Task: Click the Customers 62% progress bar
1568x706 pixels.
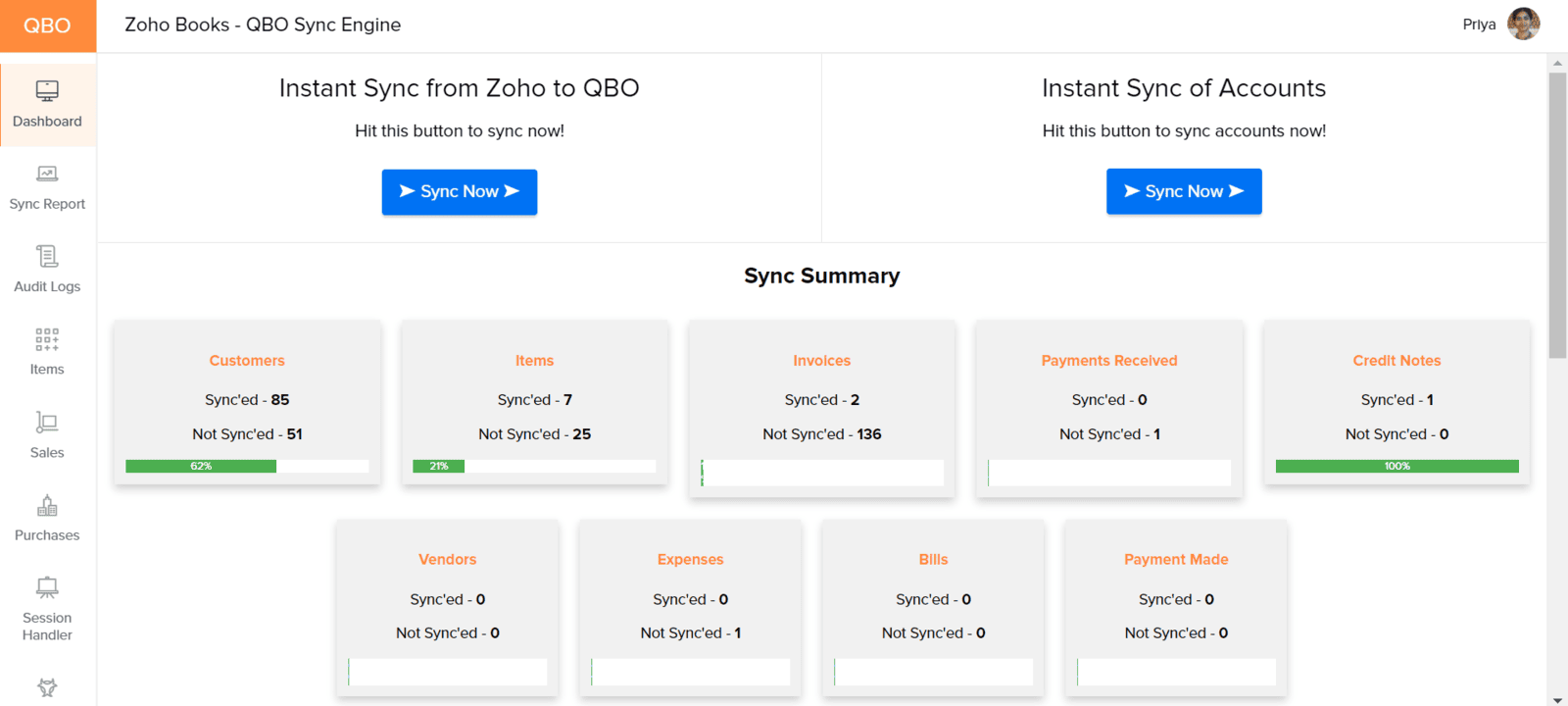Action: point(247,467)
